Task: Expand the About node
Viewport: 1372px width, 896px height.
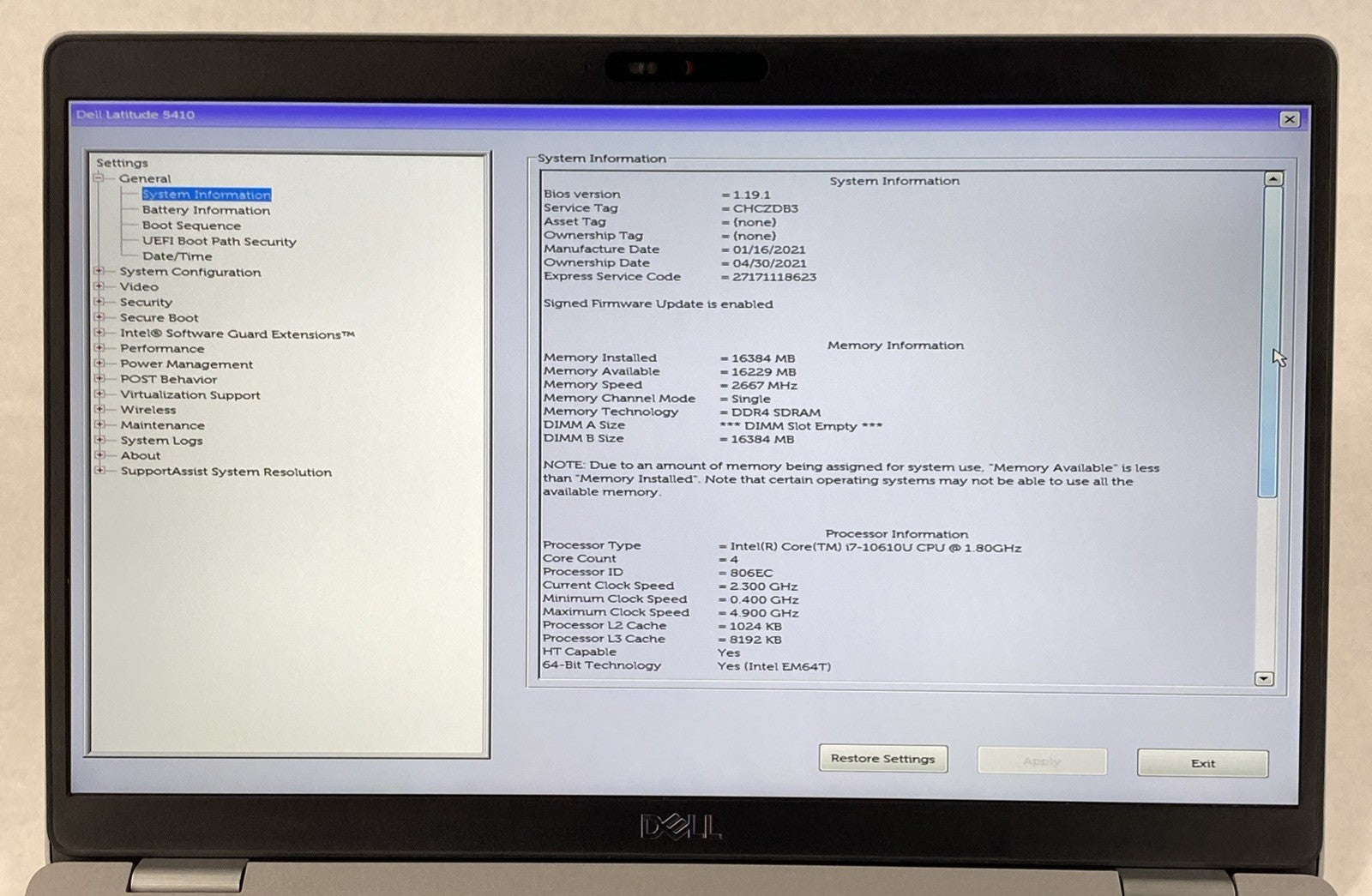Action: 99,455
